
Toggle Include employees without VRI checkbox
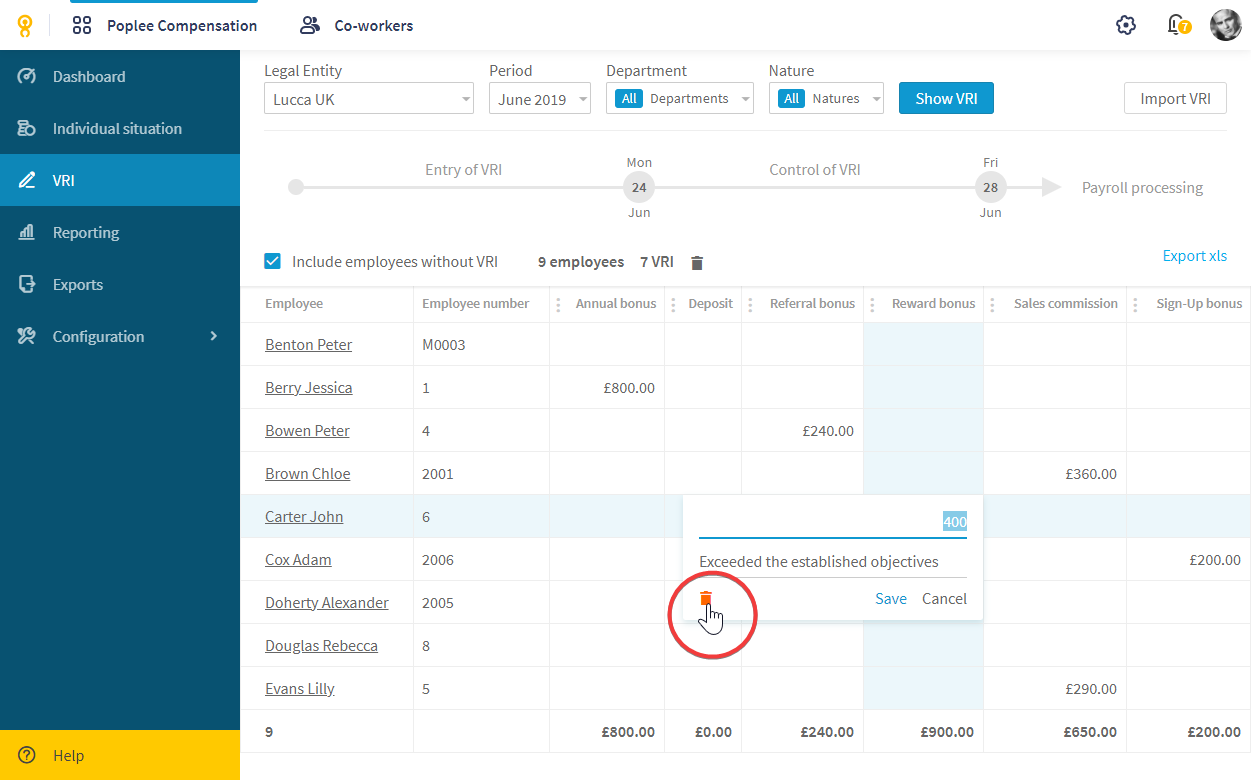(272, 261)
